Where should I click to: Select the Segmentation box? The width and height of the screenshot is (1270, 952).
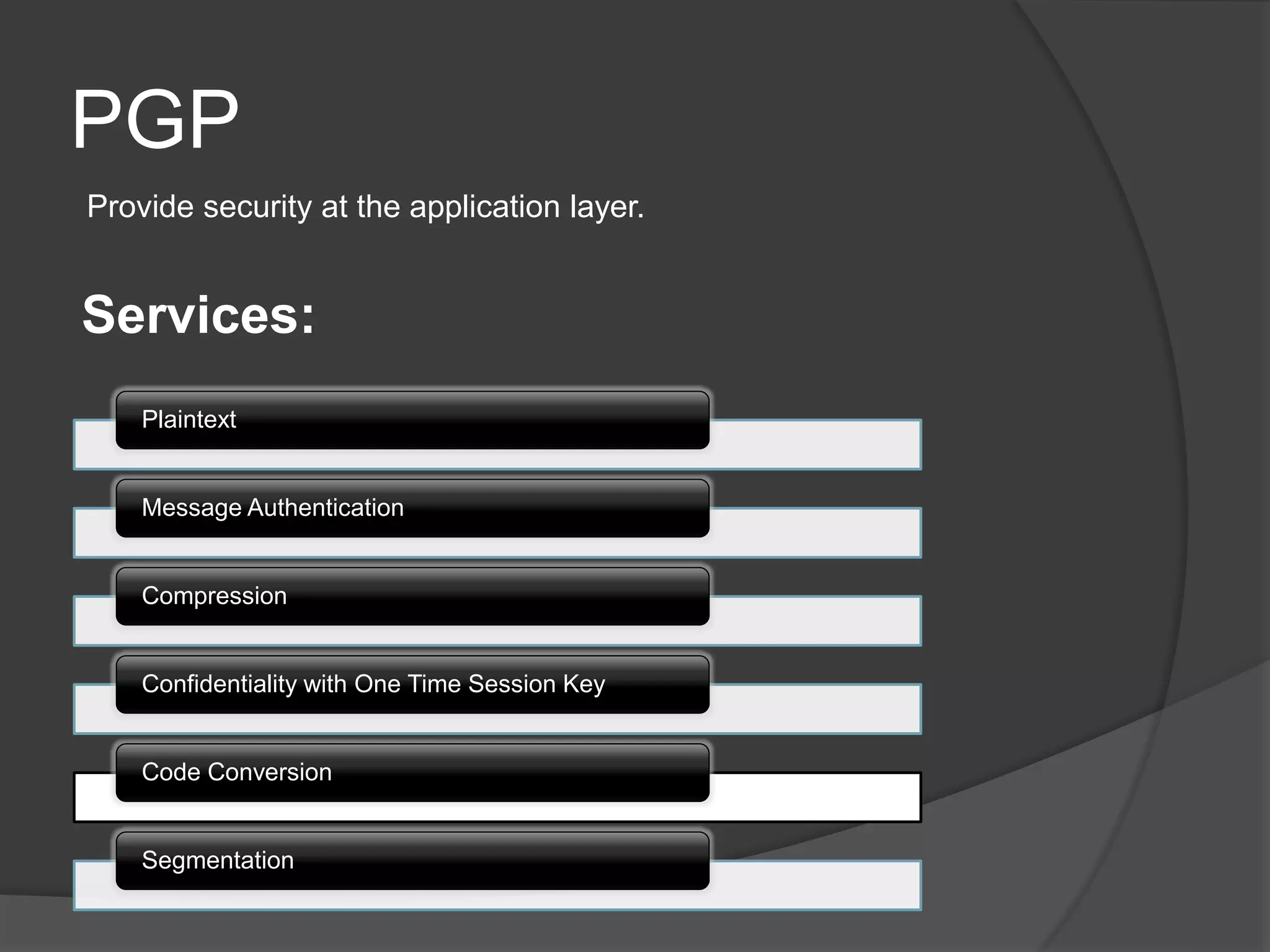coord(412,860)
